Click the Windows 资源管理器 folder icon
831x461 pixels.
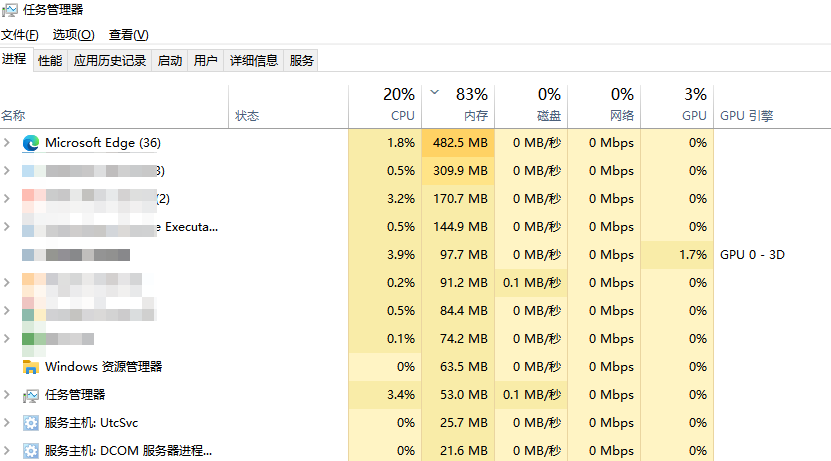(31, 367)
